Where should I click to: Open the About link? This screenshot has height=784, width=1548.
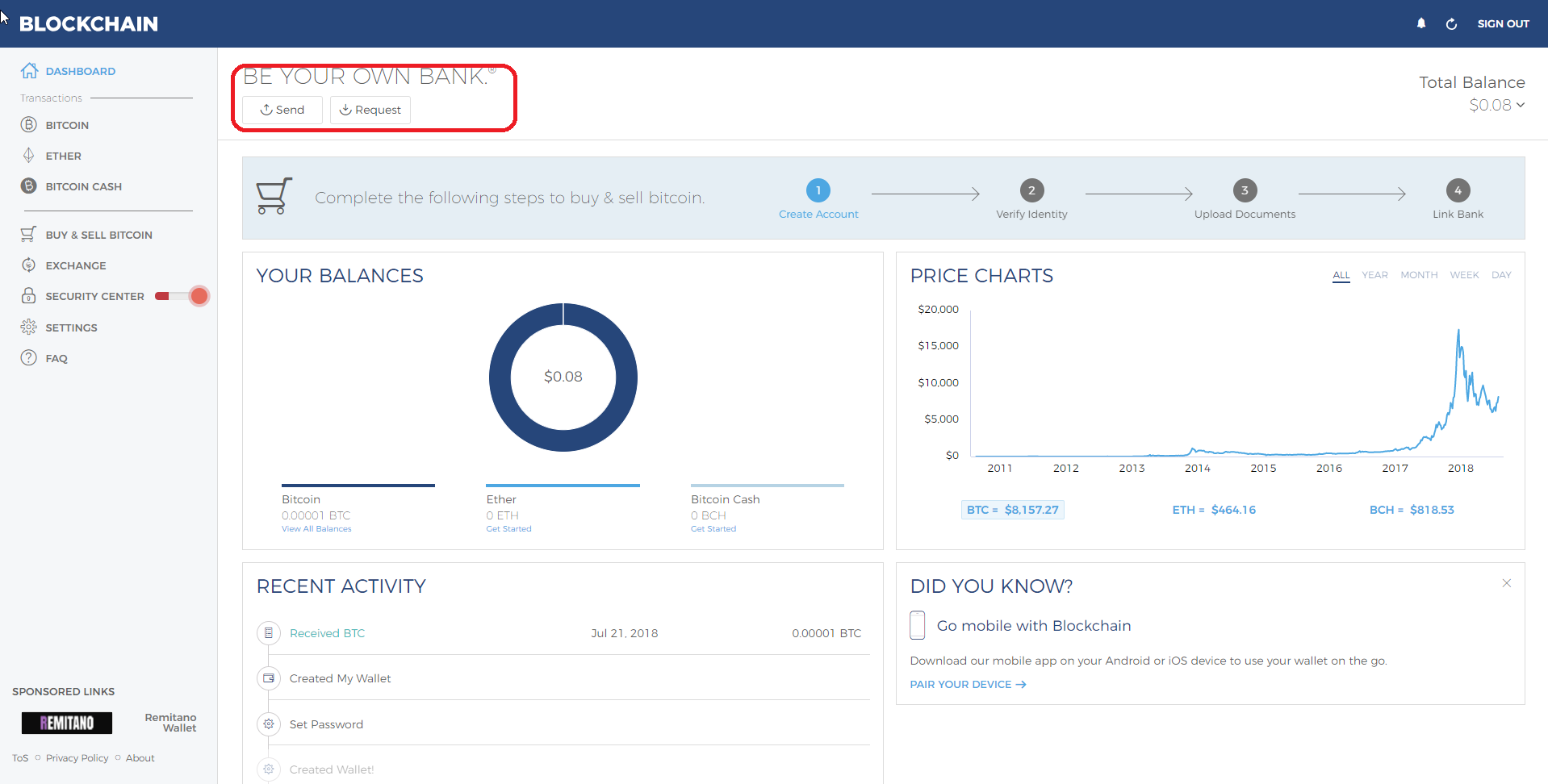point(140,758)
